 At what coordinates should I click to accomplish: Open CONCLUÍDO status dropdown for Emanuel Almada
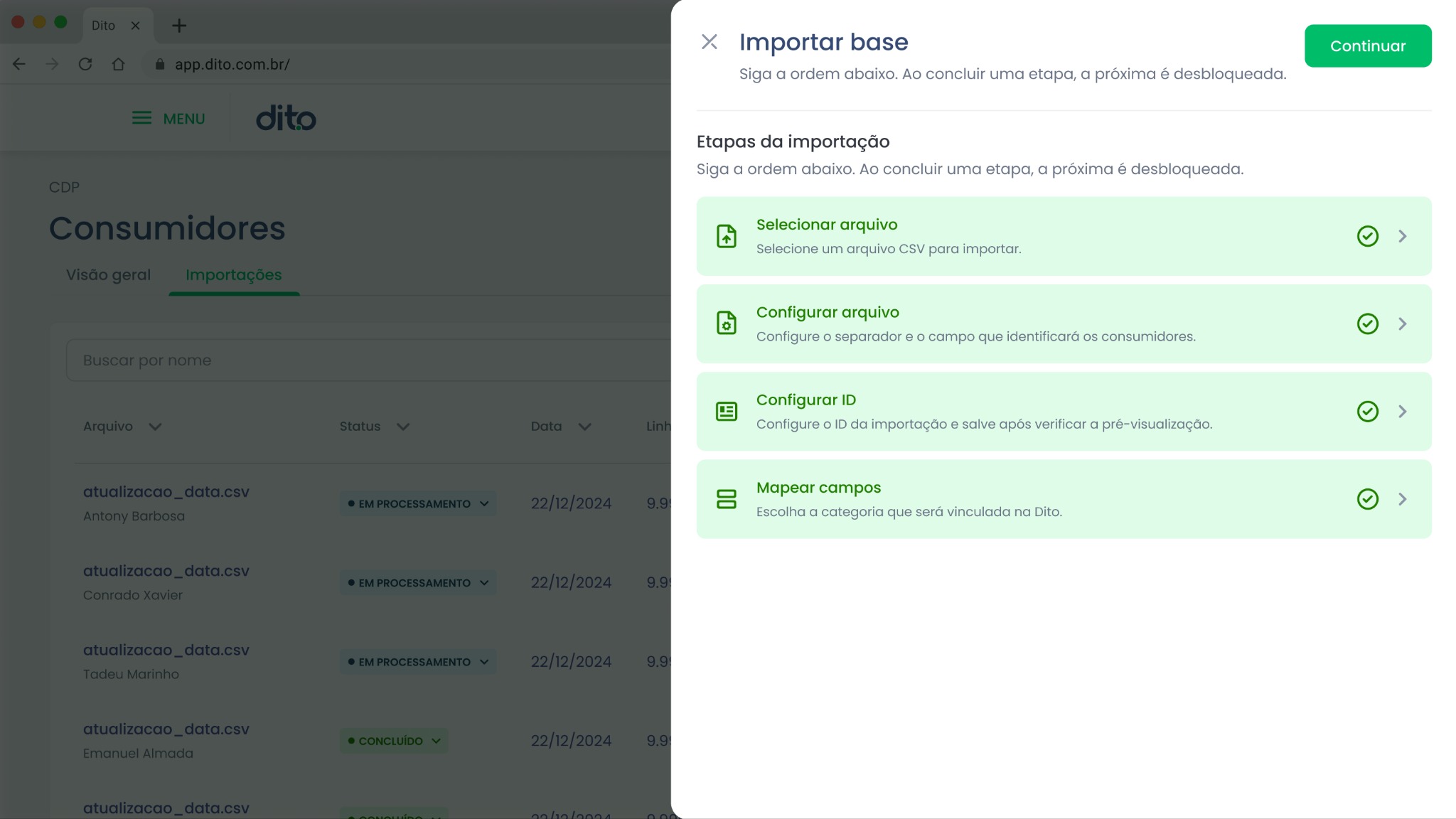[x=394, y=741]
